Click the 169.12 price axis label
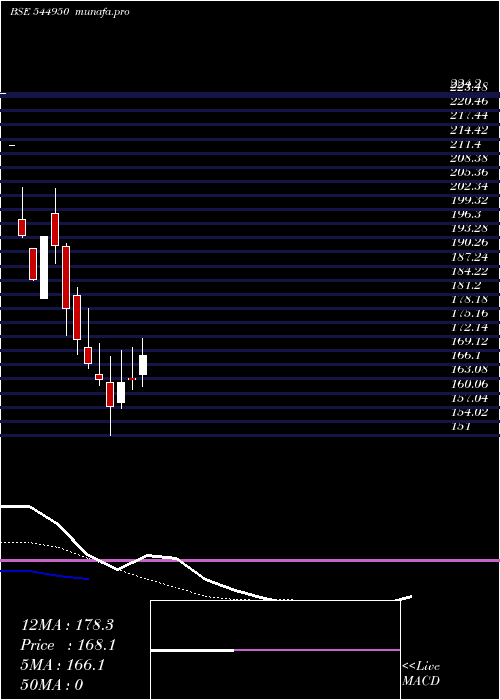500x700 pixels. [x=469, y=342]
